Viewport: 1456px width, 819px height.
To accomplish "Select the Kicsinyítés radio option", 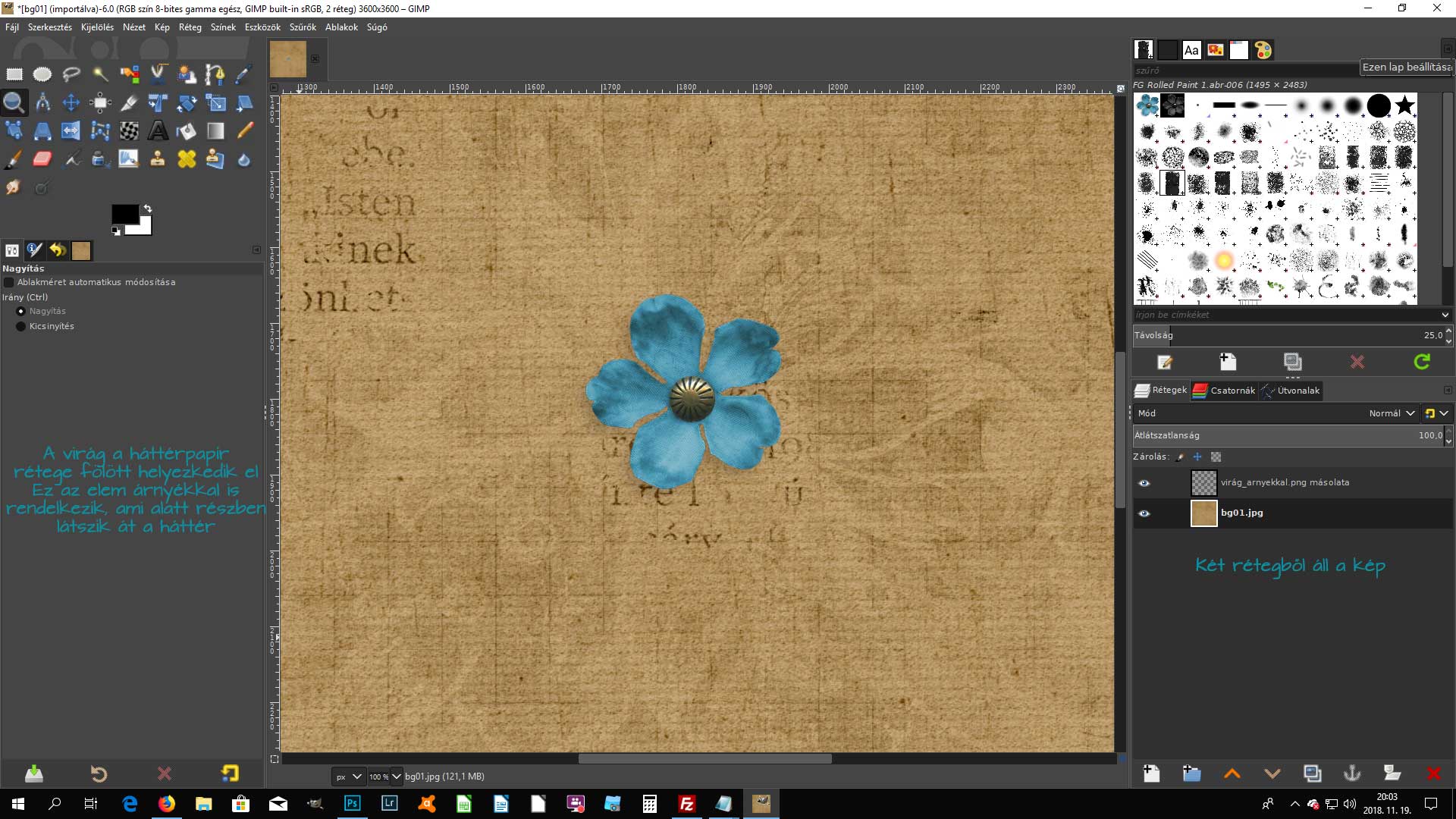I will pos(20,326).
